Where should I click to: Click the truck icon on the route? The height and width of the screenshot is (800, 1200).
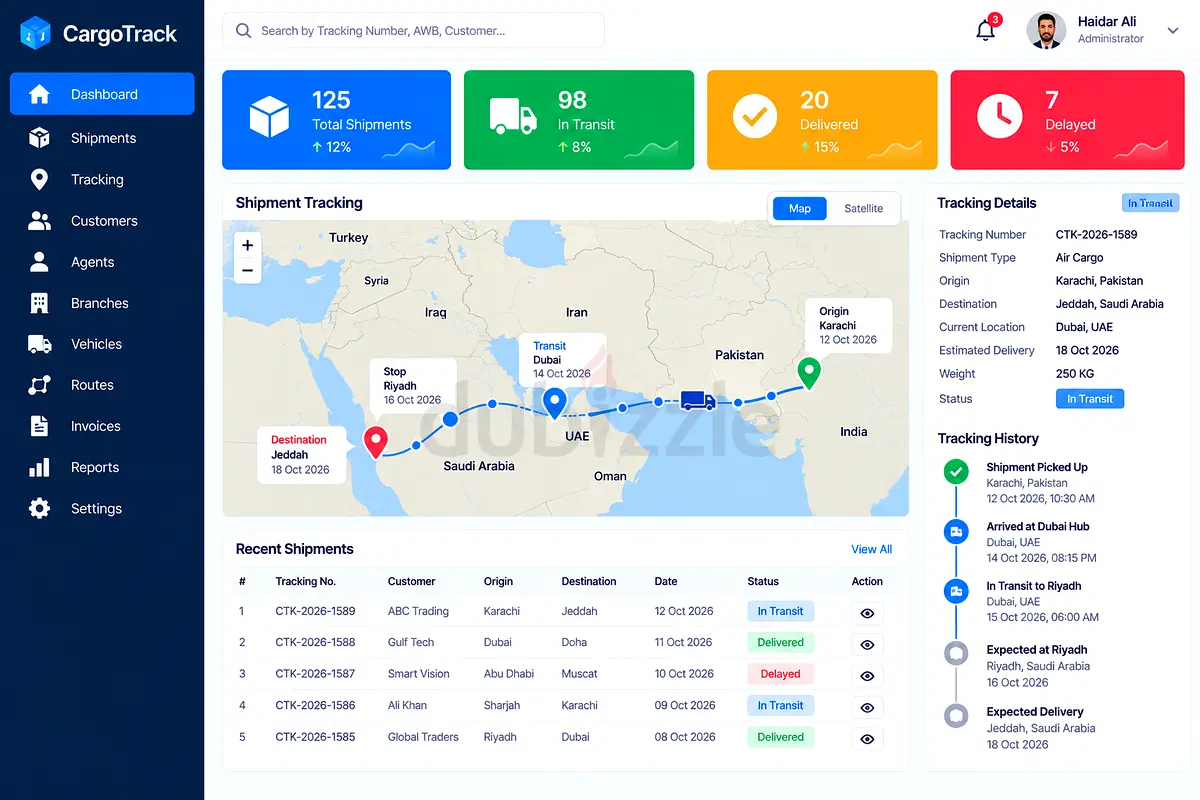[698, 400]
